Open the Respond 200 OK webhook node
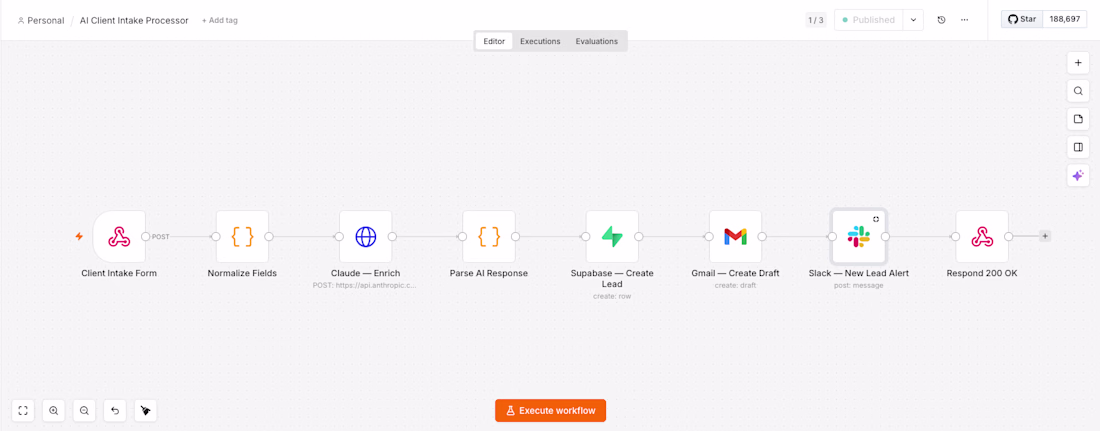This screenshot has height=431, width=1100. 982,237
